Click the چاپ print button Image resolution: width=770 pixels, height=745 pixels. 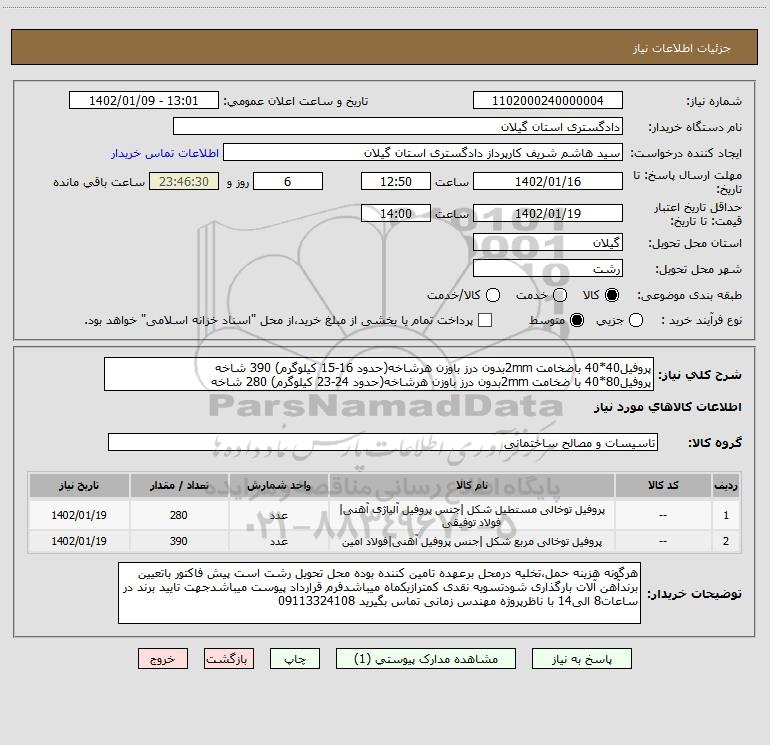coord(295,659)
